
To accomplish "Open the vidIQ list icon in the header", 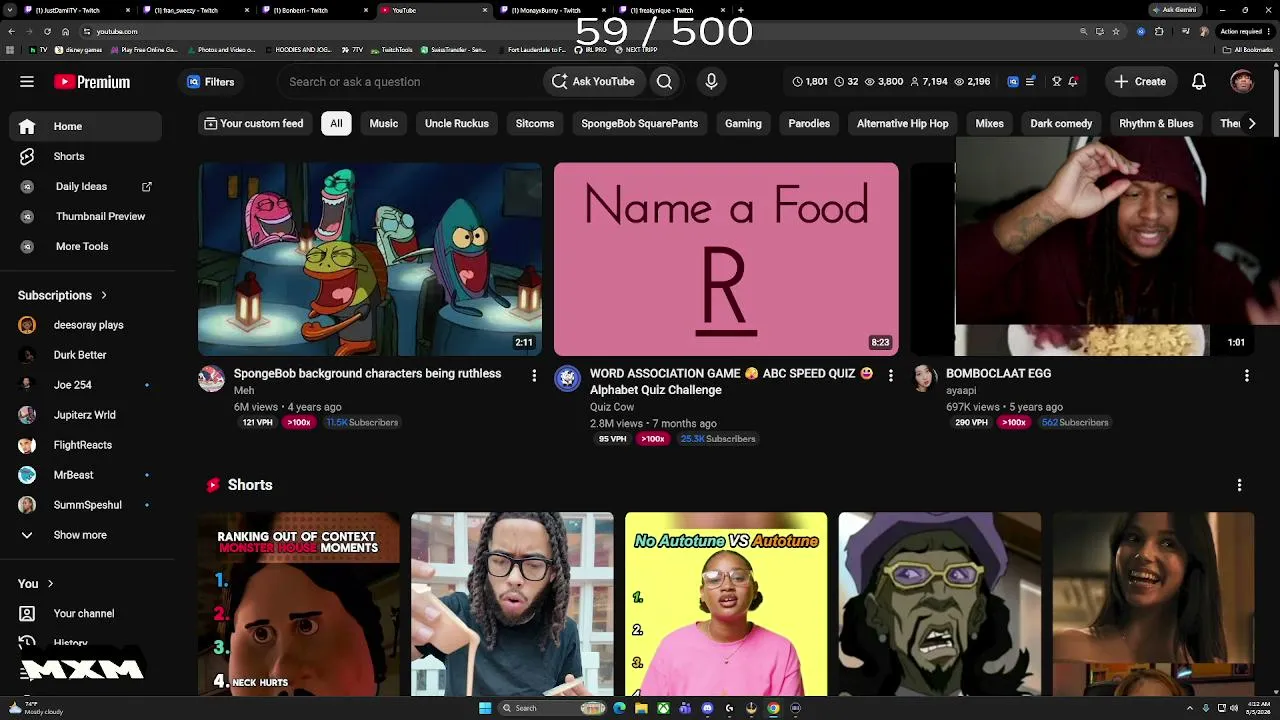I will coord(1030,82).
